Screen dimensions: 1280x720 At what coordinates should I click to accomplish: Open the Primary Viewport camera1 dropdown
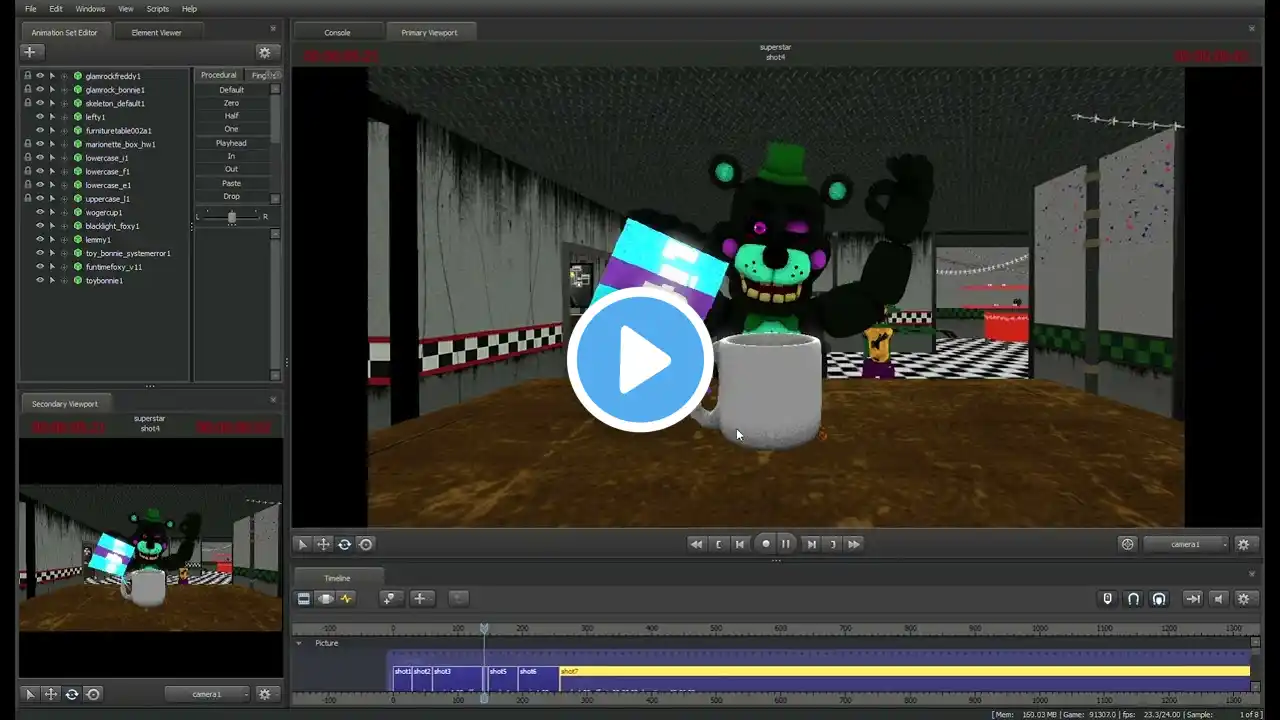(1186, 544)
